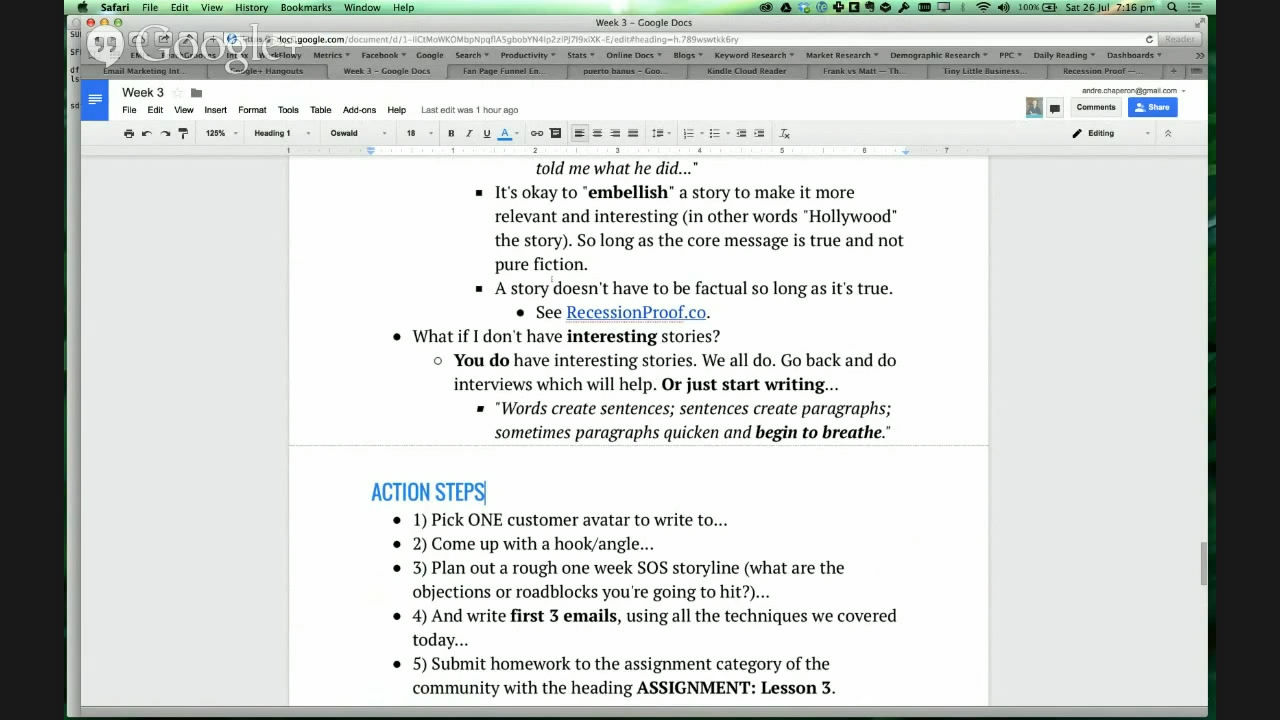The image size is (1280, 720).
Task: Click the Undo icon
Action: (x=145, y=133)
